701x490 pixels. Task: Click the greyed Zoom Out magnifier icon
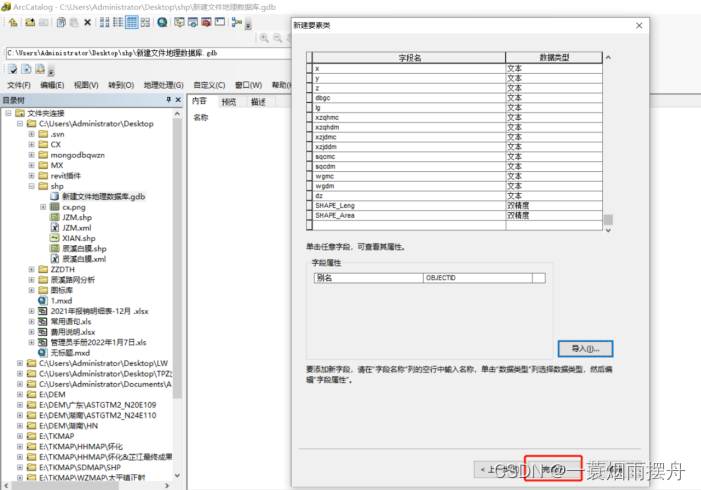click(278, 38)
